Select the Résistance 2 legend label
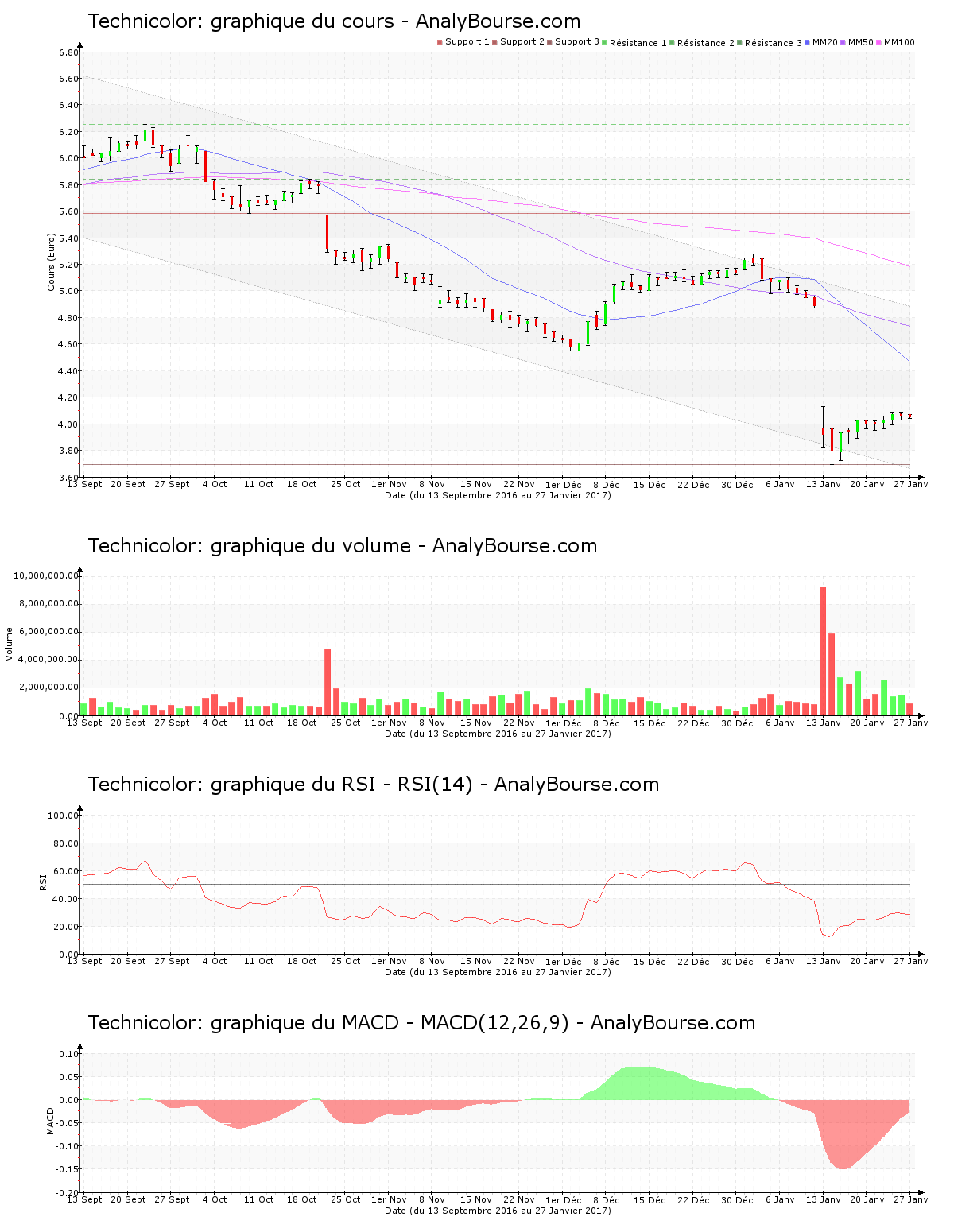Image resolution: width=954 pixels, height=1232 pixels. [x=706, y=43]
